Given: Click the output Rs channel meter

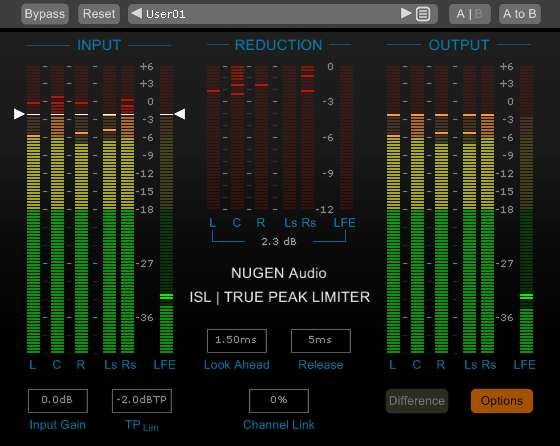Looking at the screenshot, I should point(488,210).
